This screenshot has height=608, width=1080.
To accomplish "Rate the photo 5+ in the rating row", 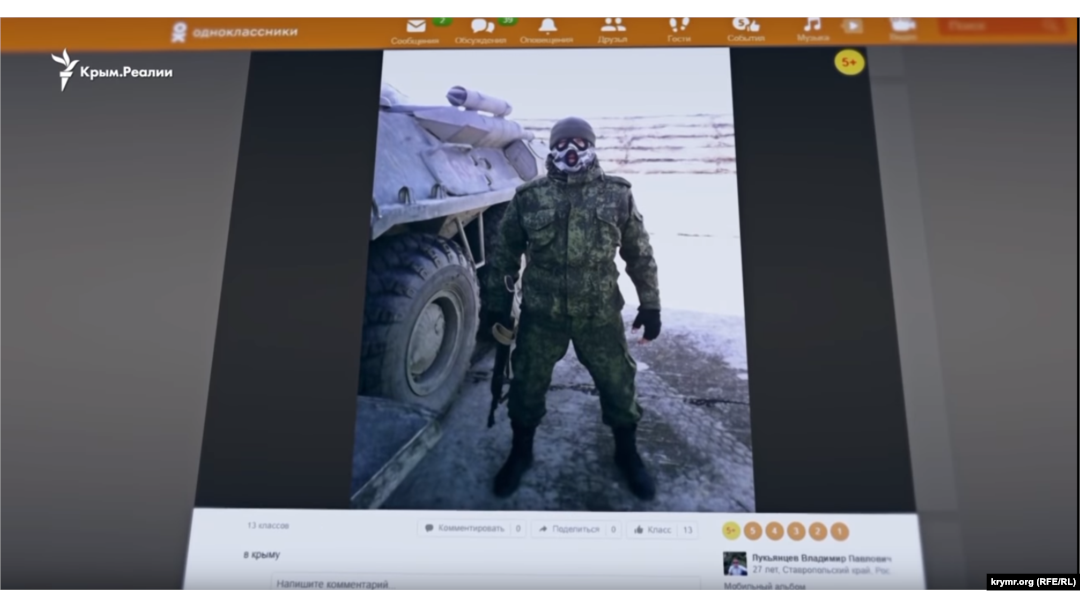I will click(x=731, y=531).
